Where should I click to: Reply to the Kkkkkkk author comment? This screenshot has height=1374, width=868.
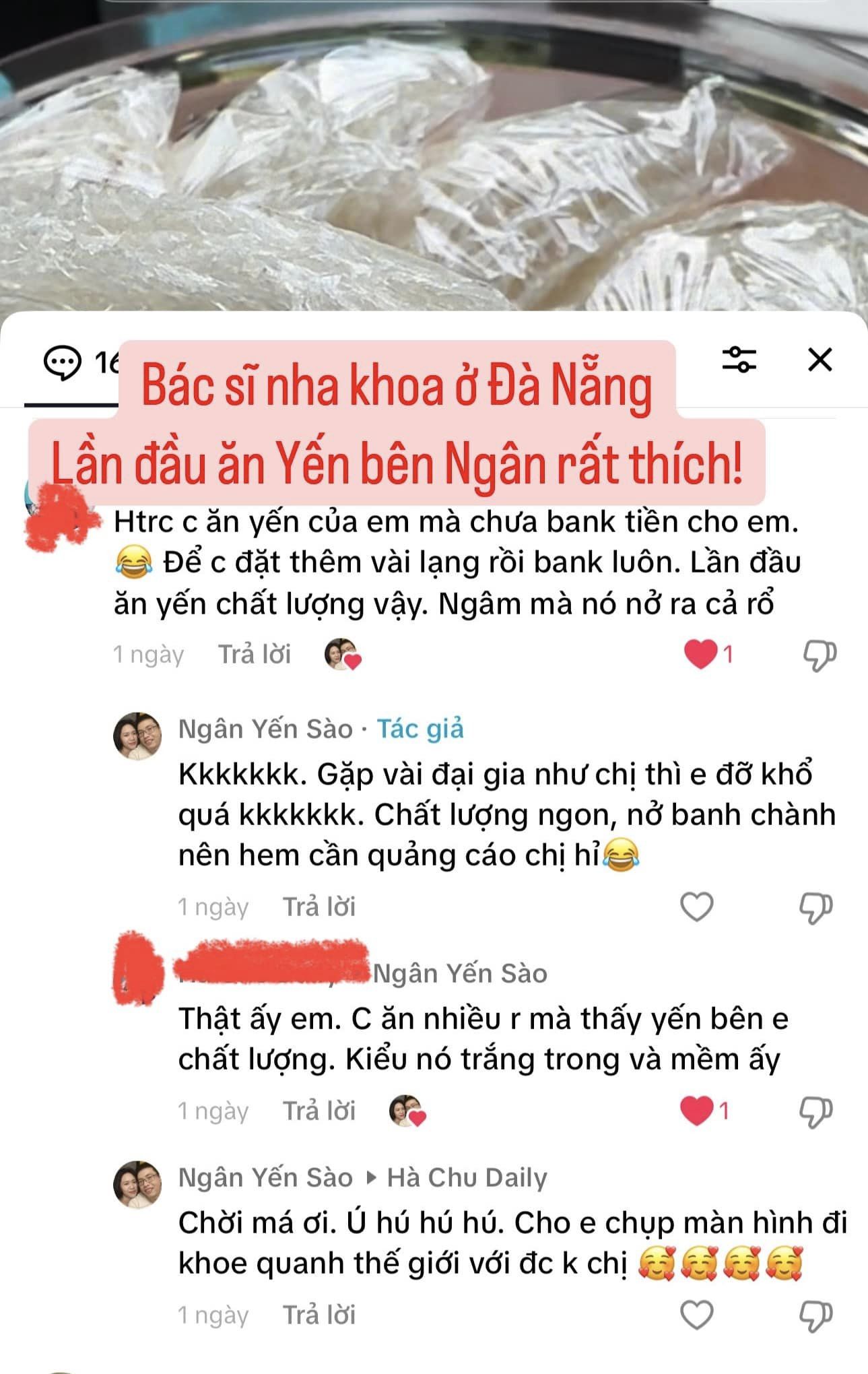[x=319, y=907]
